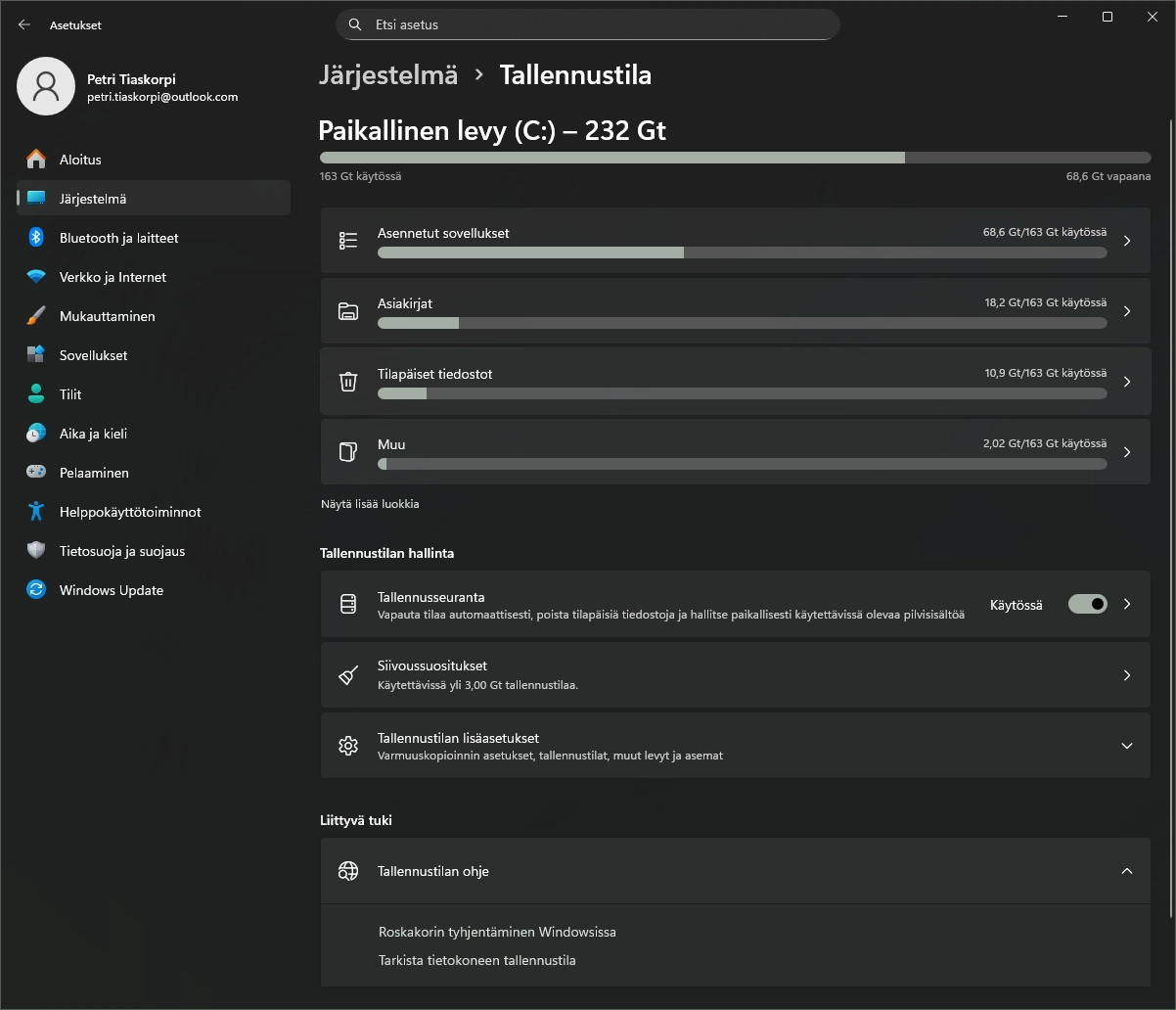The width and height of the screenshot is (1176, 1010).
Task: Open Verkko ja Internet settings
Action: tap(113, 277)
